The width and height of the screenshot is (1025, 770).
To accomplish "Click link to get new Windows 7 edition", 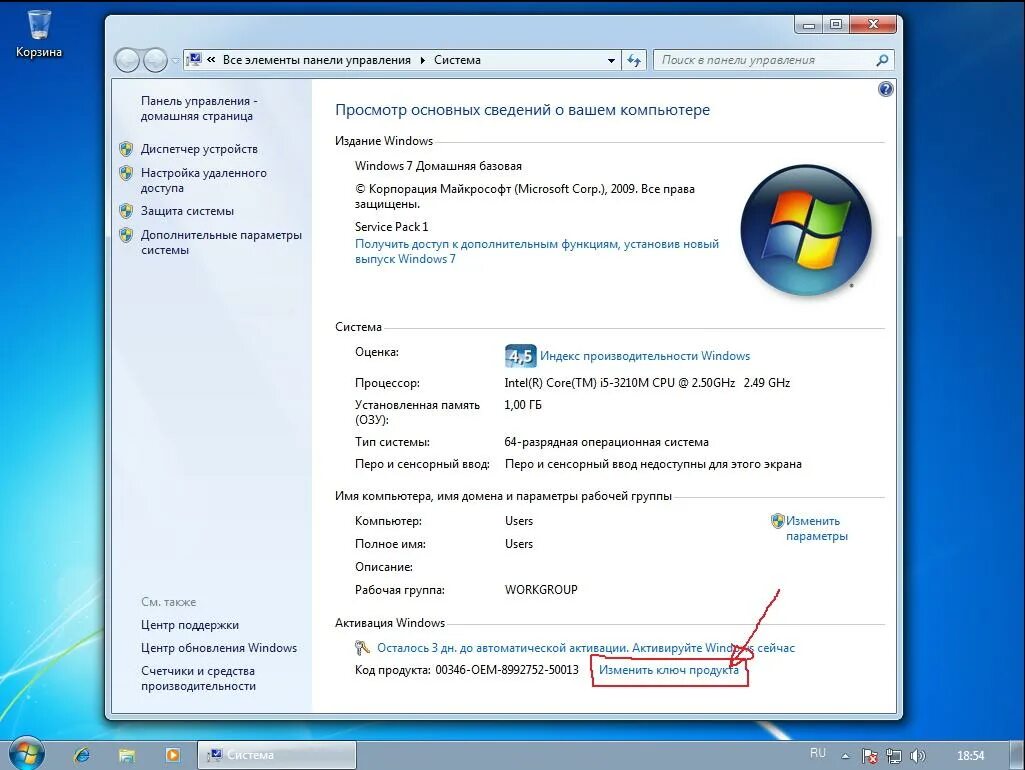I will pos(537,252).
